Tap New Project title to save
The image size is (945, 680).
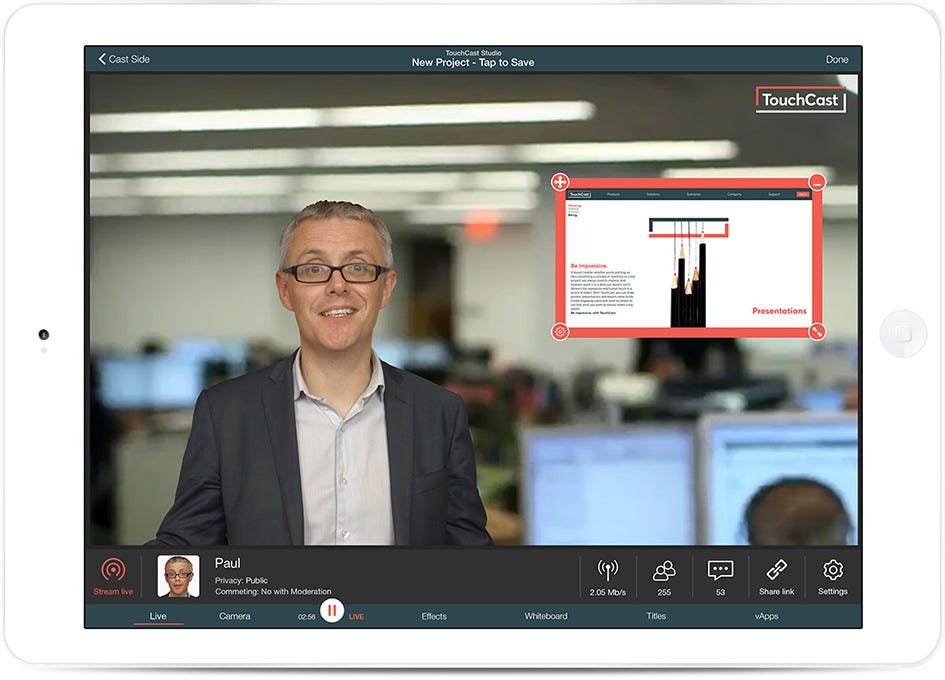tap(473, 62)
